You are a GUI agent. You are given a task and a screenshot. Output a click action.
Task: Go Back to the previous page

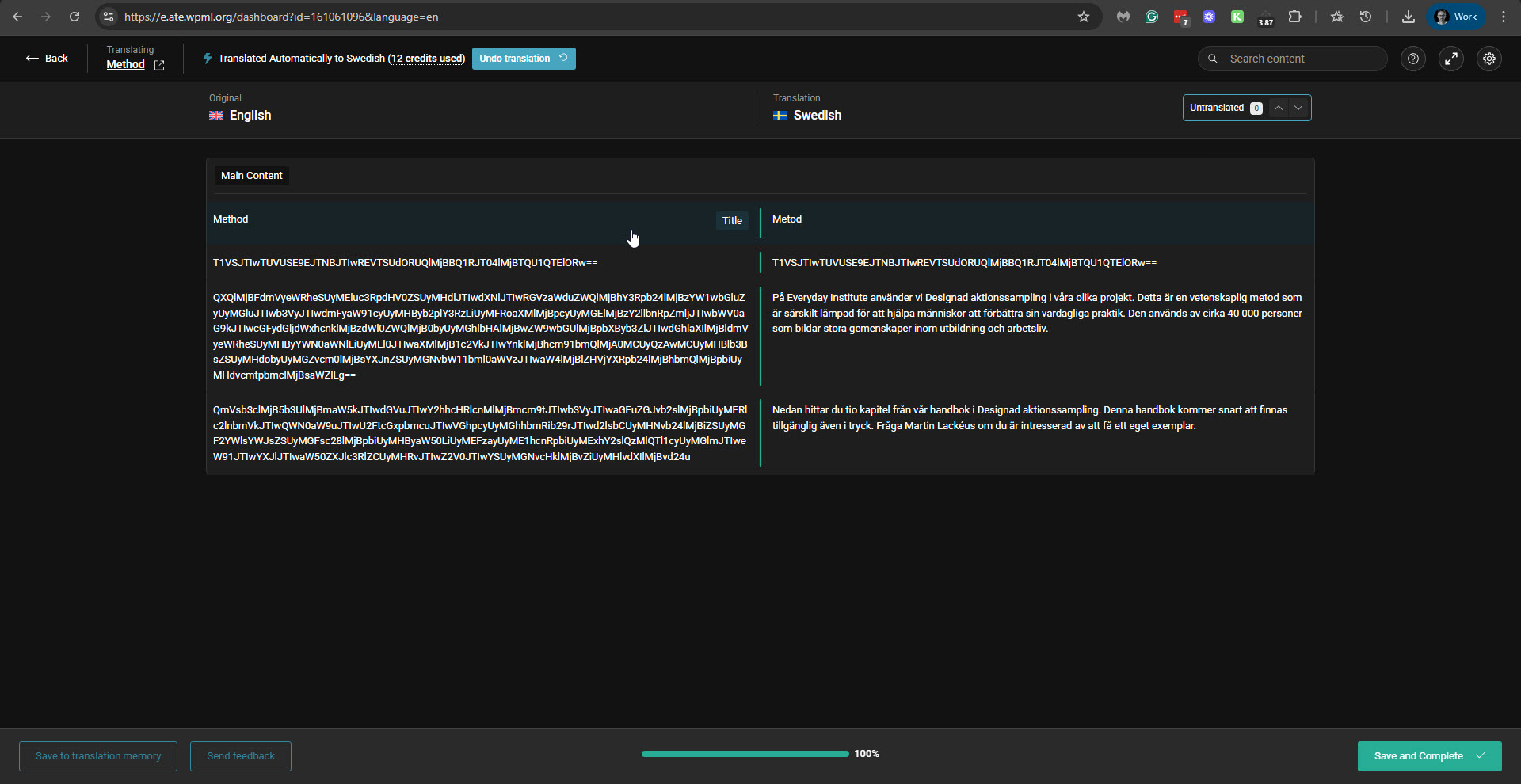(x=48, y=59)
